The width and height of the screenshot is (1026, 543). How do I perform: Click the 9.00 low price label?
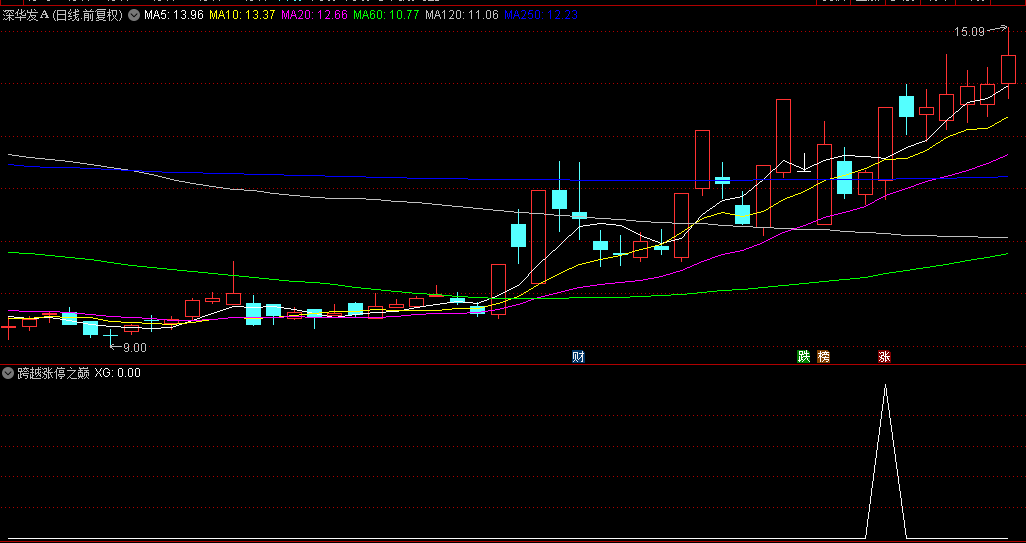[x=135, y=347]
